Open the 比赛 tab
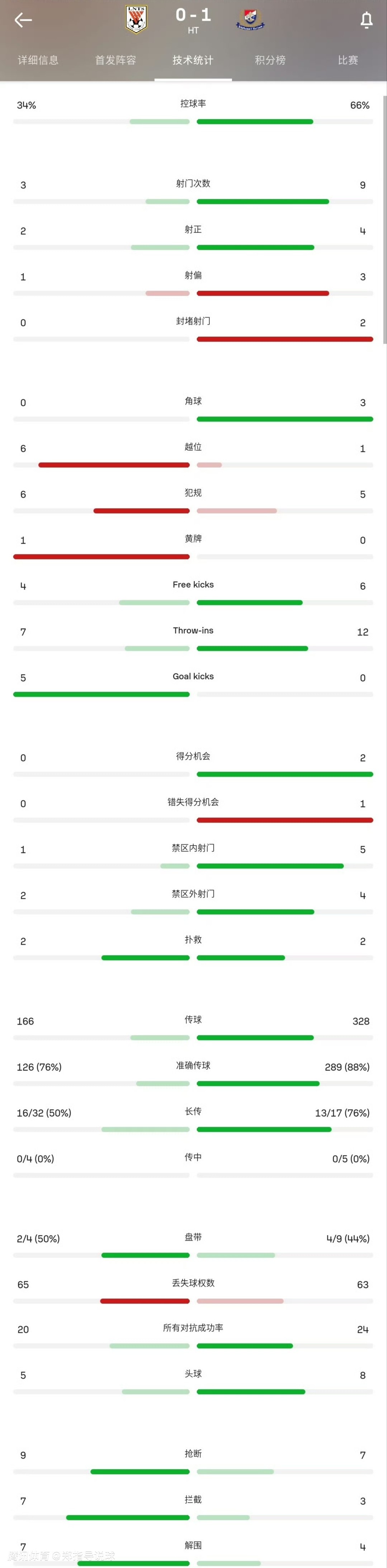This screenshot has width=387, height=1568. click(348, 60)
